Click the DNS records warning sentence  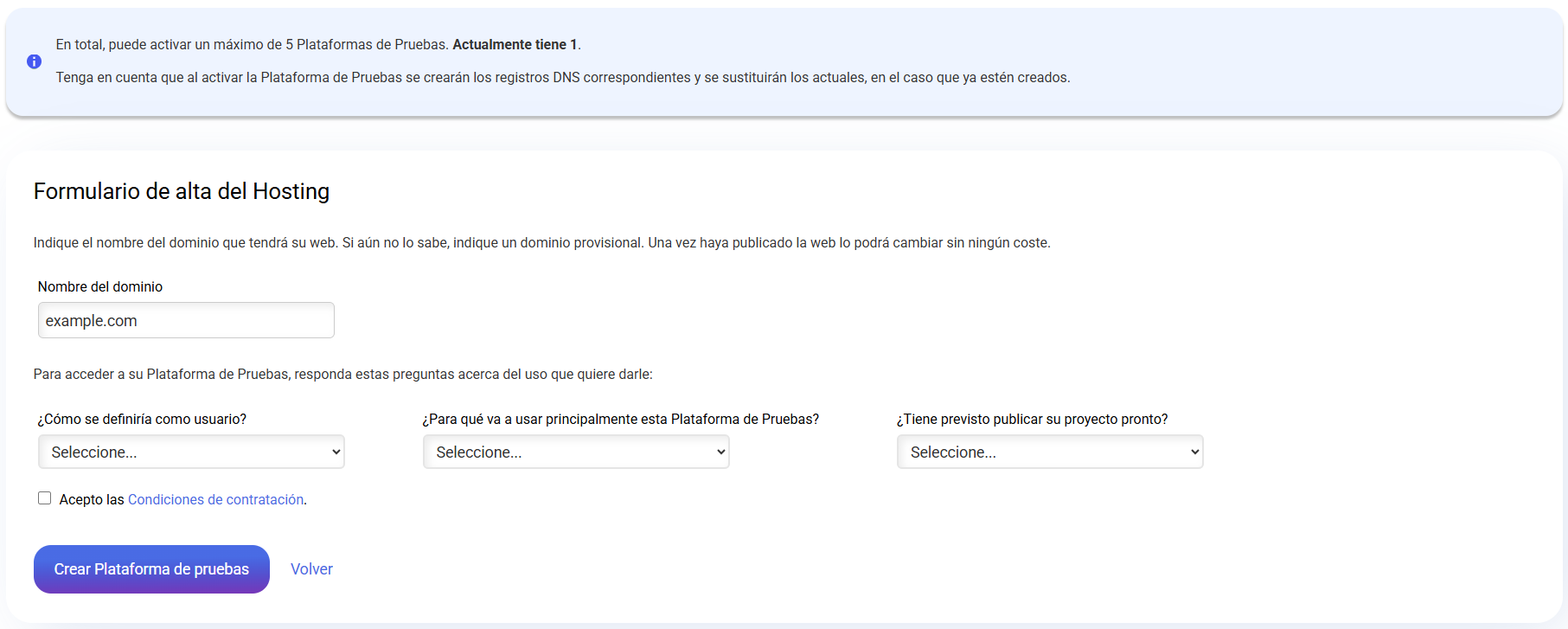(562, 77)
